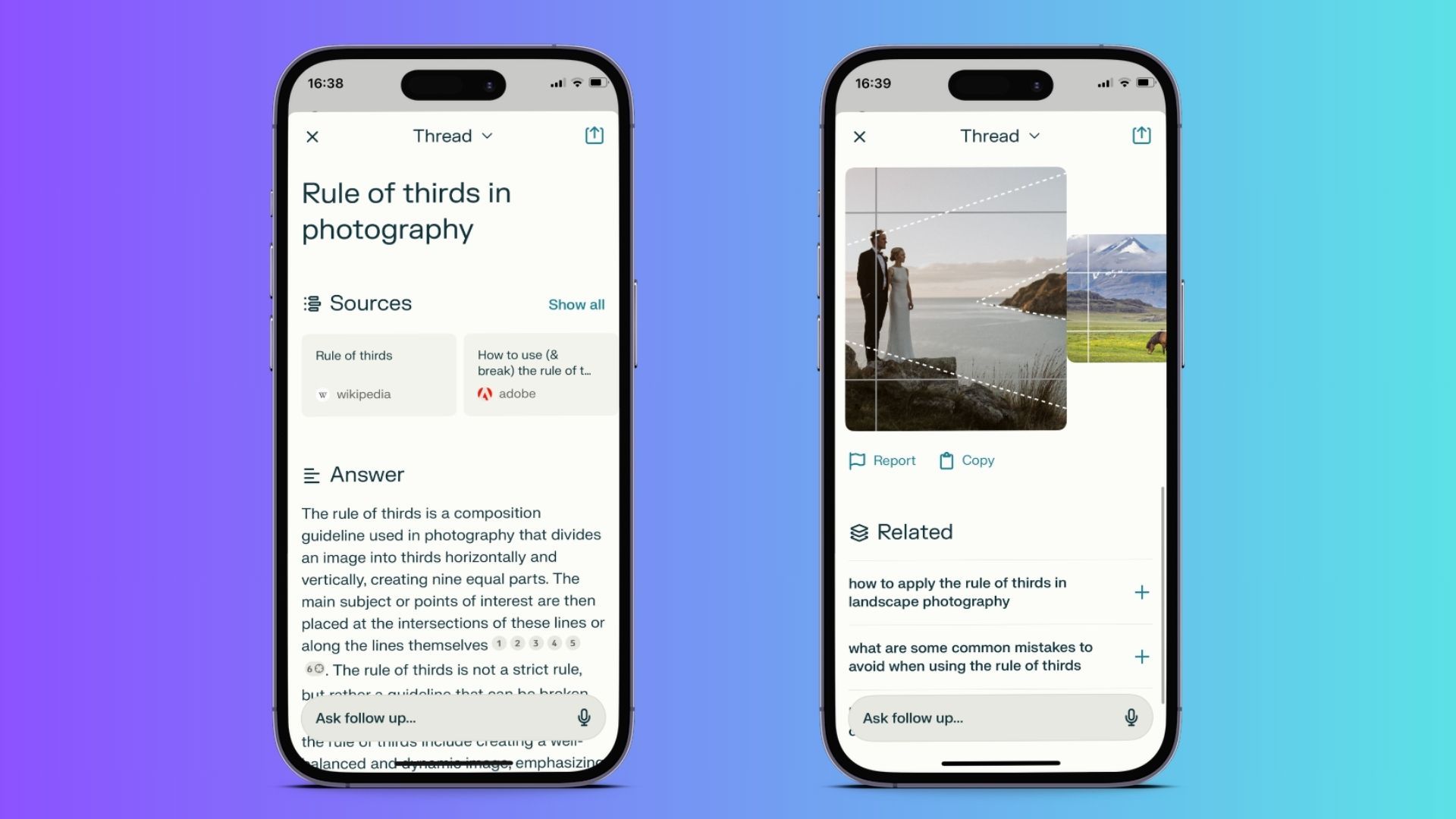
Task: Close the left thread view
Action: (312, 135)
